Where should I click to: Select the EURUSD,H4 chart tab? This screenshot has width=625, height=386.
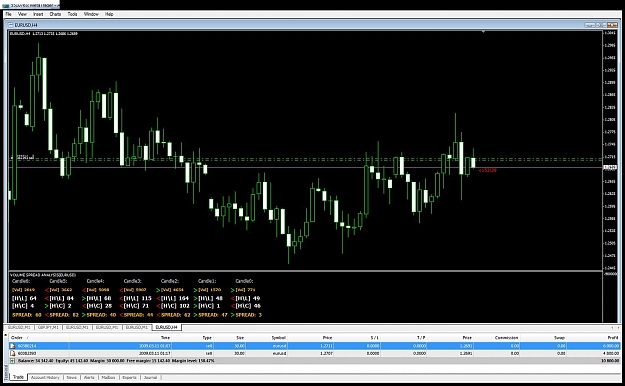tap(166, 327)
